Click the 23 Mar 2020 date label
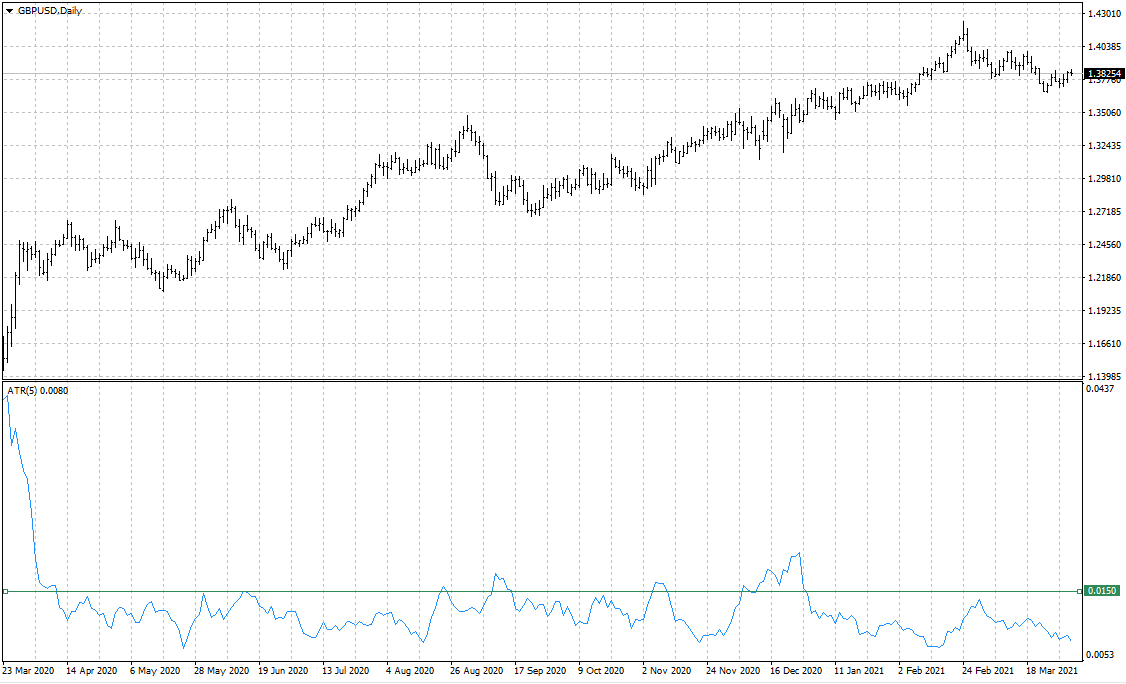The image size is (1126, 684). (28, 670)
